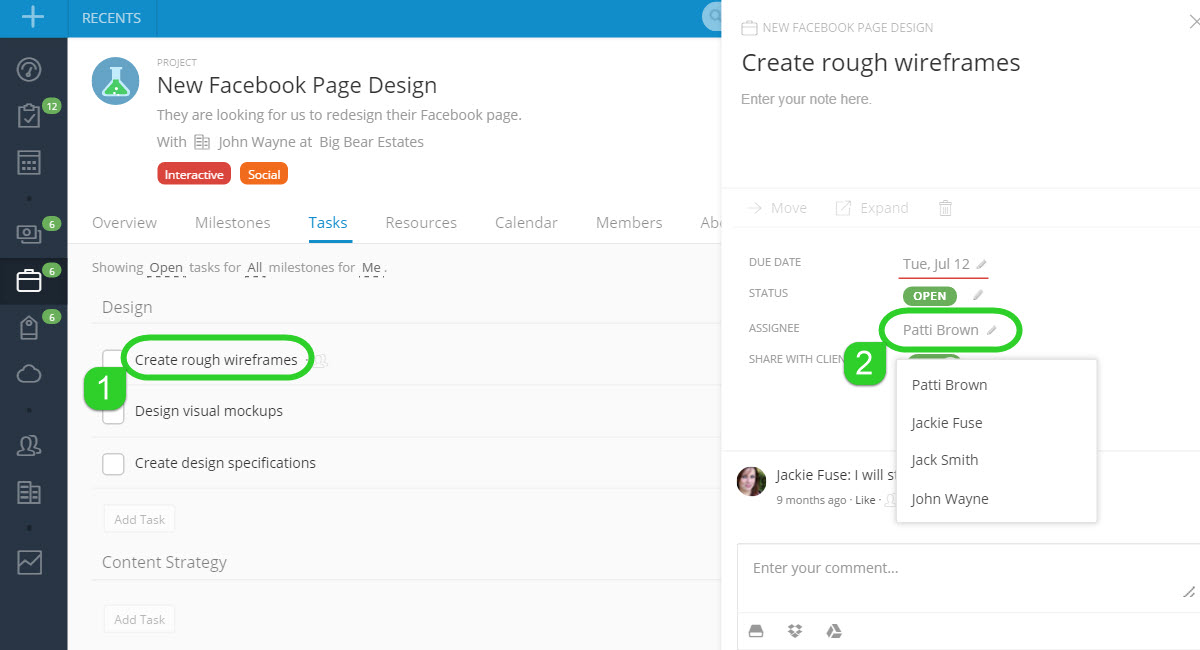Switch to the Members tab

click(629, 223)
